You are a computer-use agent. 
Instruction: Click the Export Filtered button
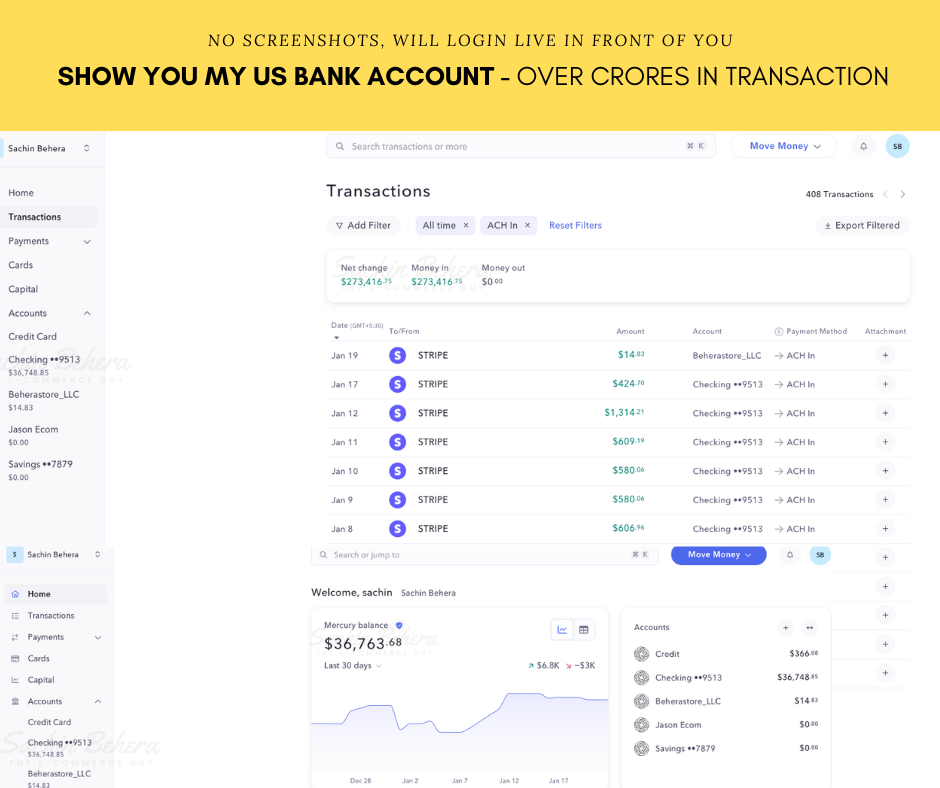[861, 226]
